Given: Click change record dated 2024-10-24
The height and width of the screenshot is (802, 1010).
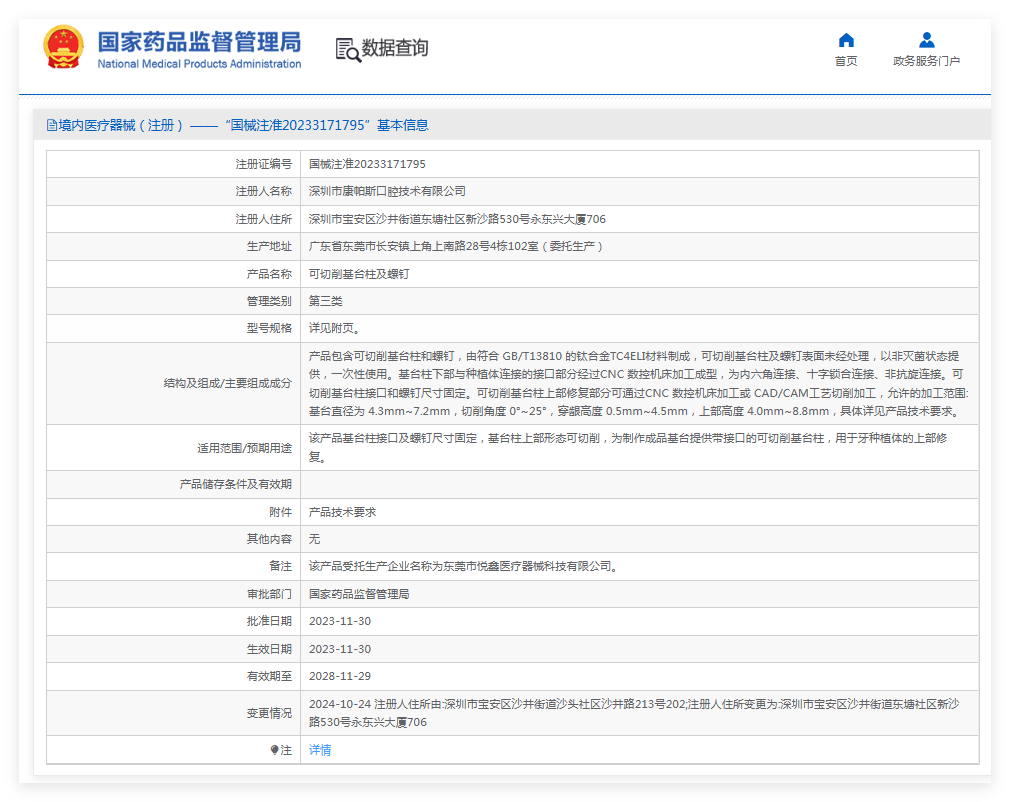Looking at the screenshot, I should pyautogui.click(x=634, y=713).
